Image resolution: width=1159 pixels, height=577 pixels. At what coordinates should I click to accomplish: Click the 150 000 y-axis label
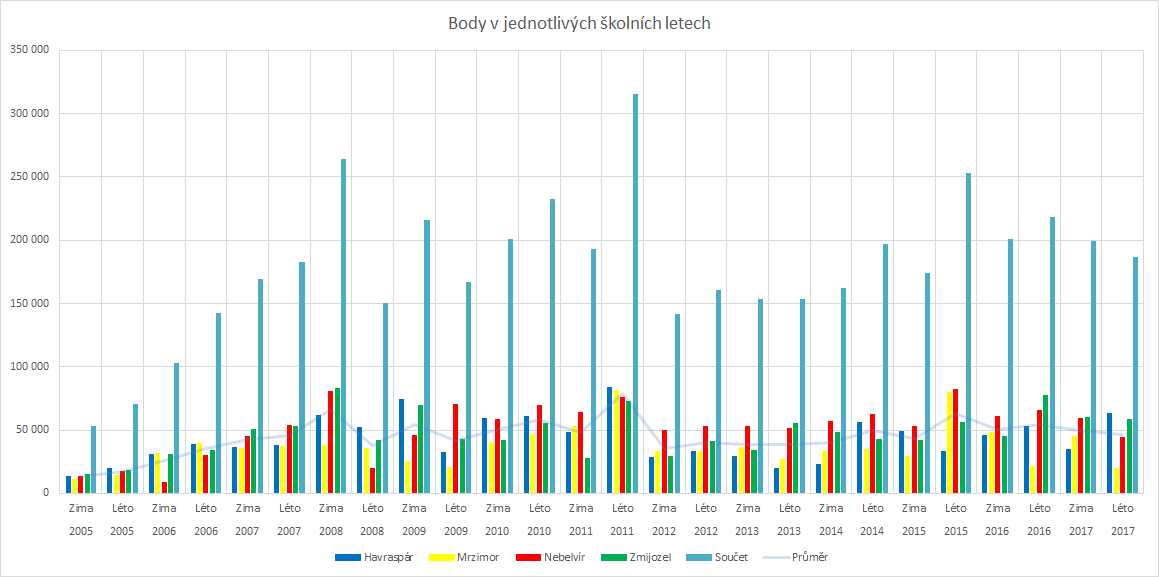tap(29, 303)
